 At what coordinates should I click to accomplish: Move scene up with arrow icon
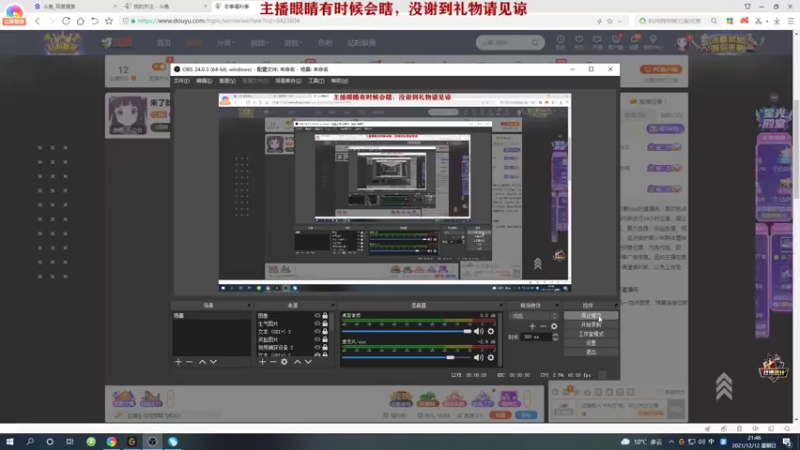(x=202, y=362)
